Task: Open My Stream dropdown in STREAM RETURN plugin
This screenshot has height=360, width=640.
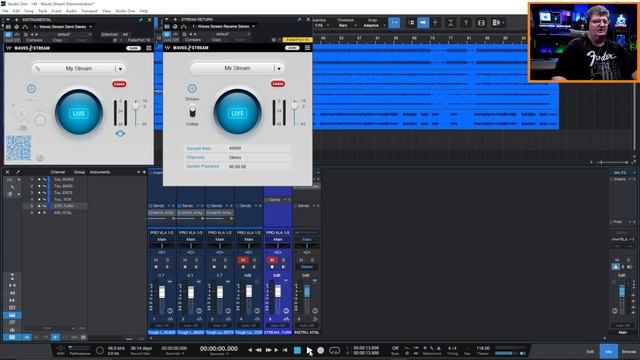Action: (279, 68)
